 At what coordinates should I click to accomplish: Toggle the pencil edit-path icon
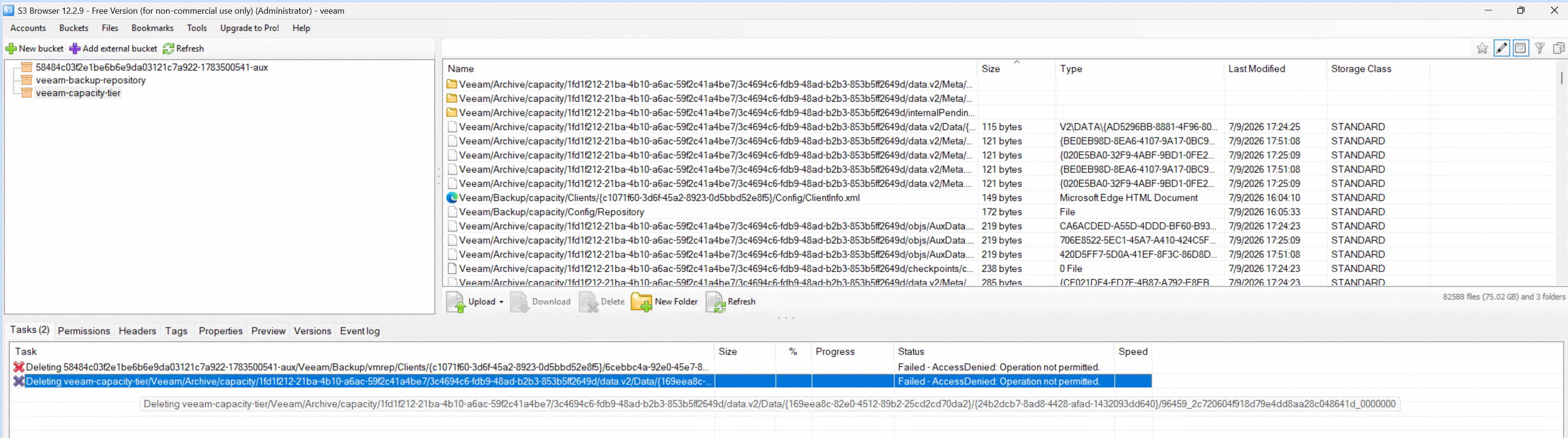pyautogui.click(x=1502, y=48)
